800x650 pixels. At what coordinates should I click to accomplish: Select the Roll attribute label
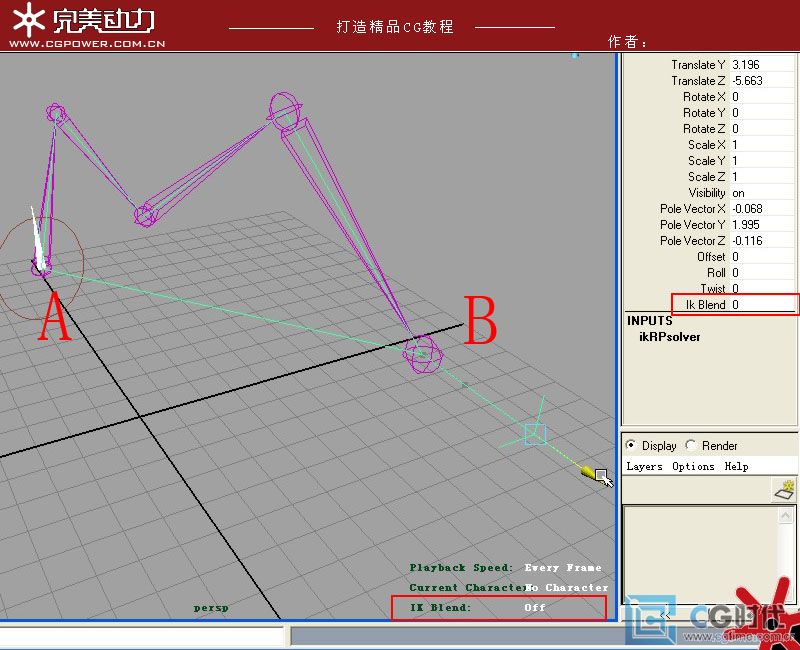click(x=716, y=273)
